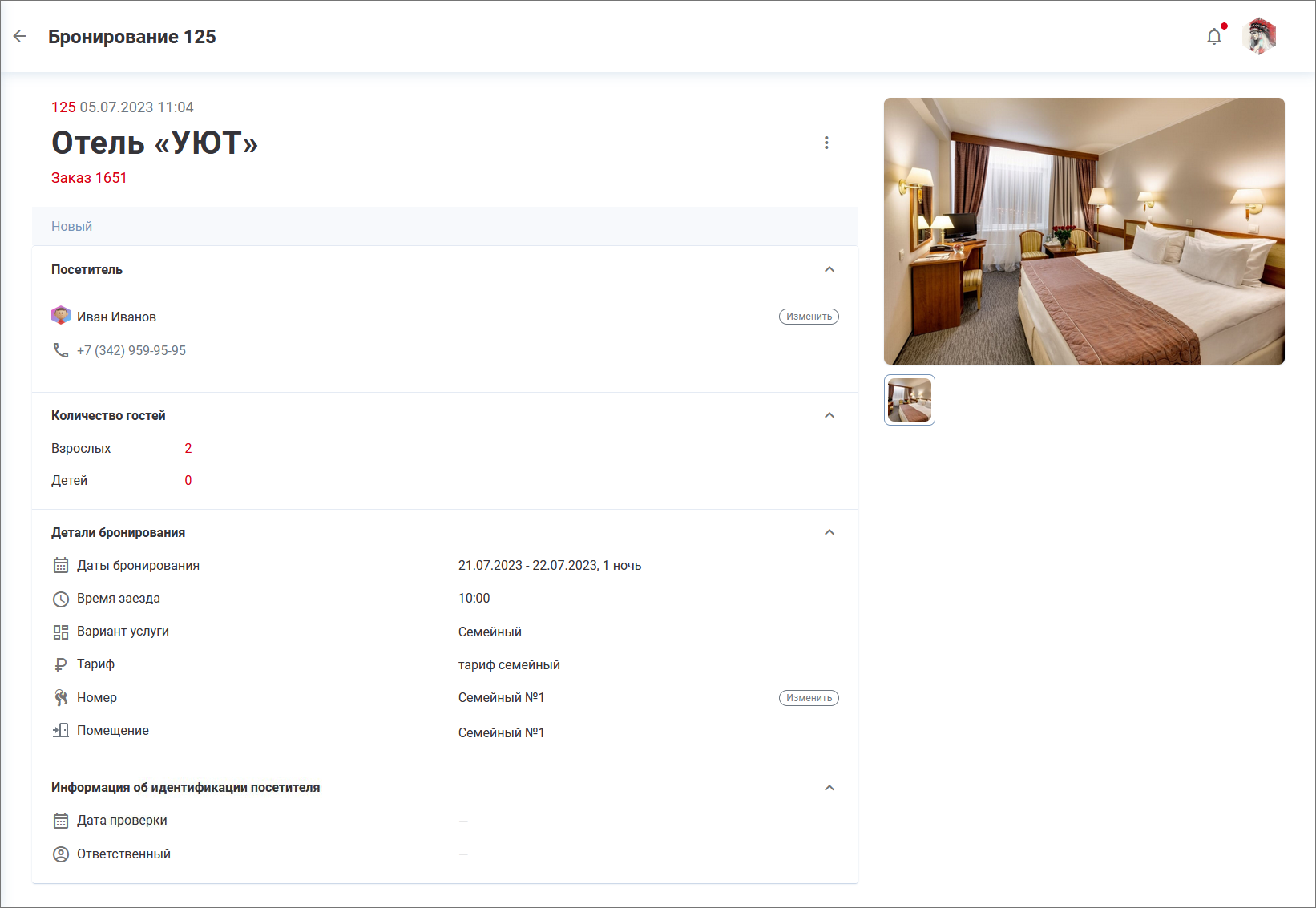Select the hotel room thumbnail
This screenshot has width=1316, height=908.
pyautogui.click(x=910, y=400)
